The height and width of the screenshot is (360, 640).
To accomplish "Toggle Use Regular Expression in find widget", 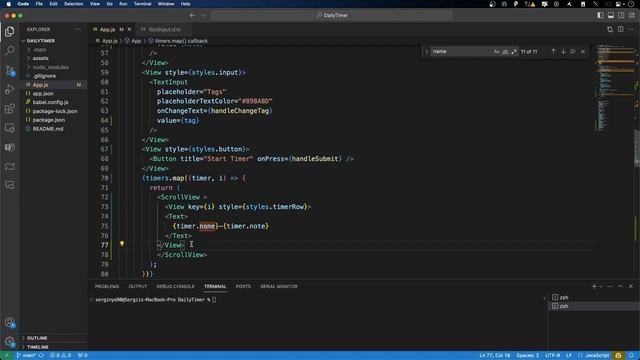I will [x=514, y=51].
